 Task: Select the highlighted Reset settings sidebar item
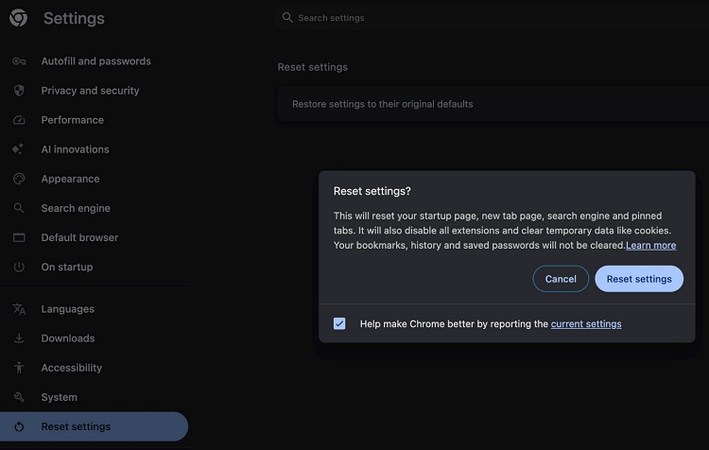94,426
